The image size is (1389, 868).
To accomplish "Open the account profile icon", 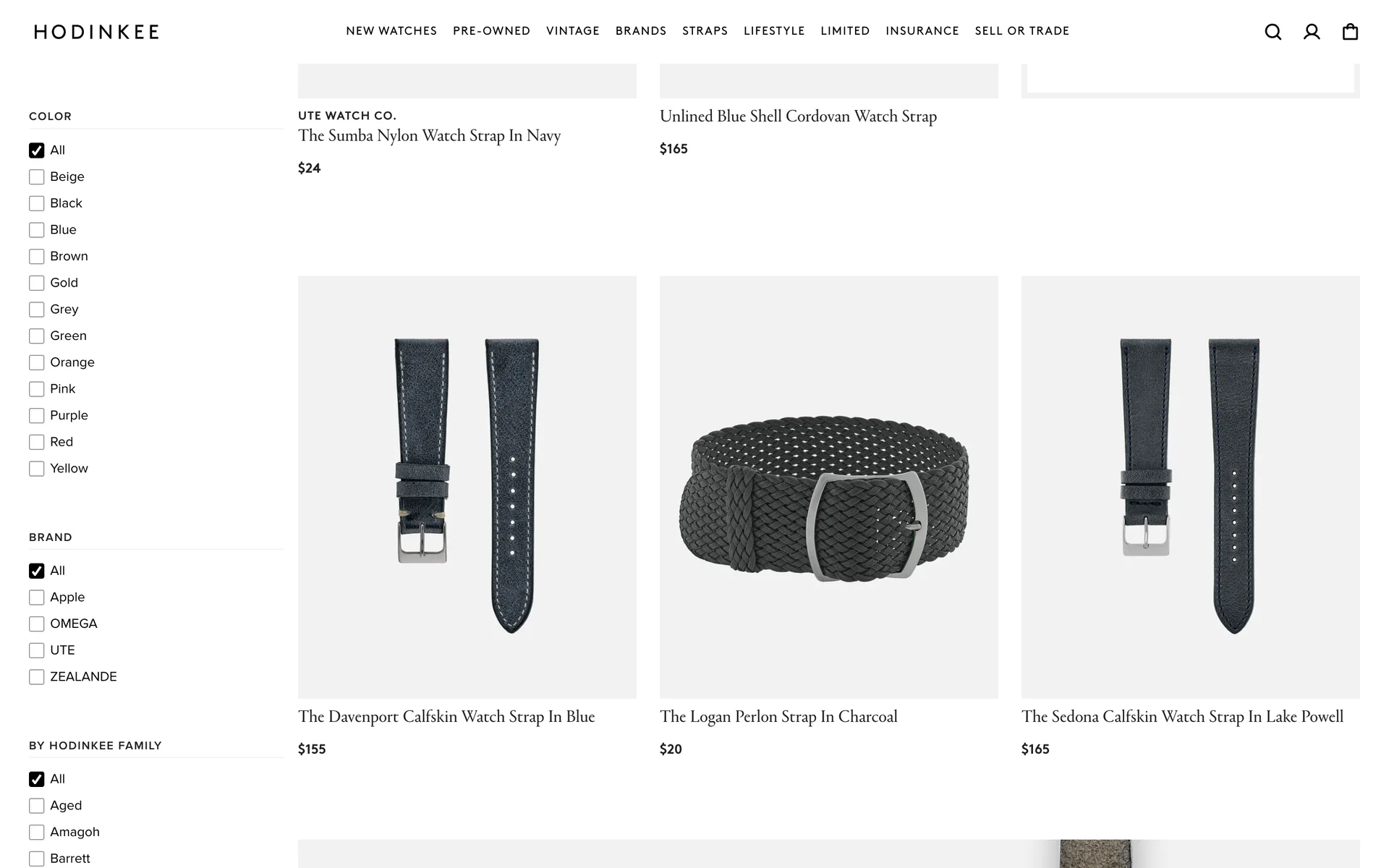I will [x=1312, y=32].
